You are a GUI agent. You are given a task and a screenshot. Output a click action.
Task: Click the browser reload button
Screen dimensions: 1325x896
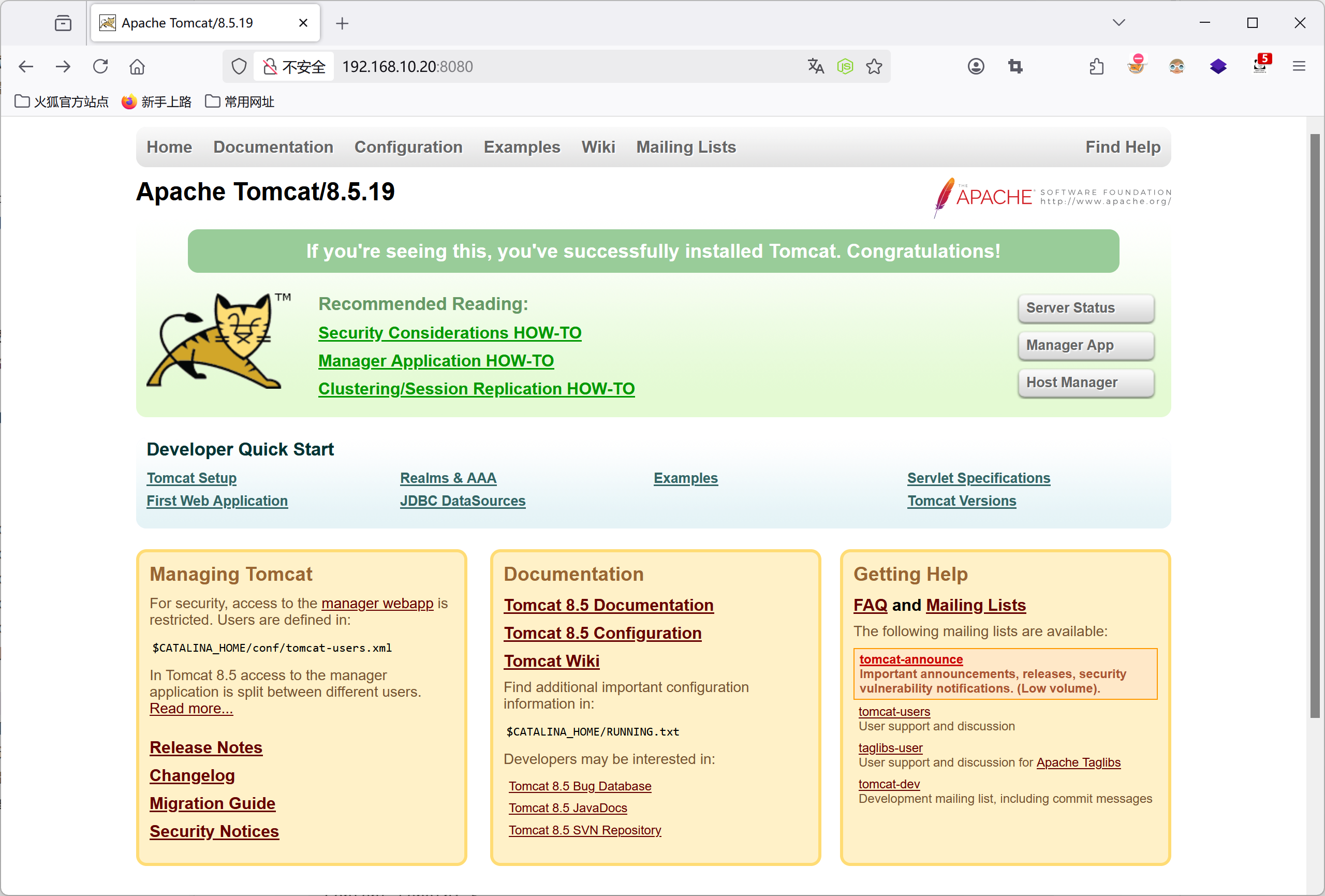click(100, 67)
